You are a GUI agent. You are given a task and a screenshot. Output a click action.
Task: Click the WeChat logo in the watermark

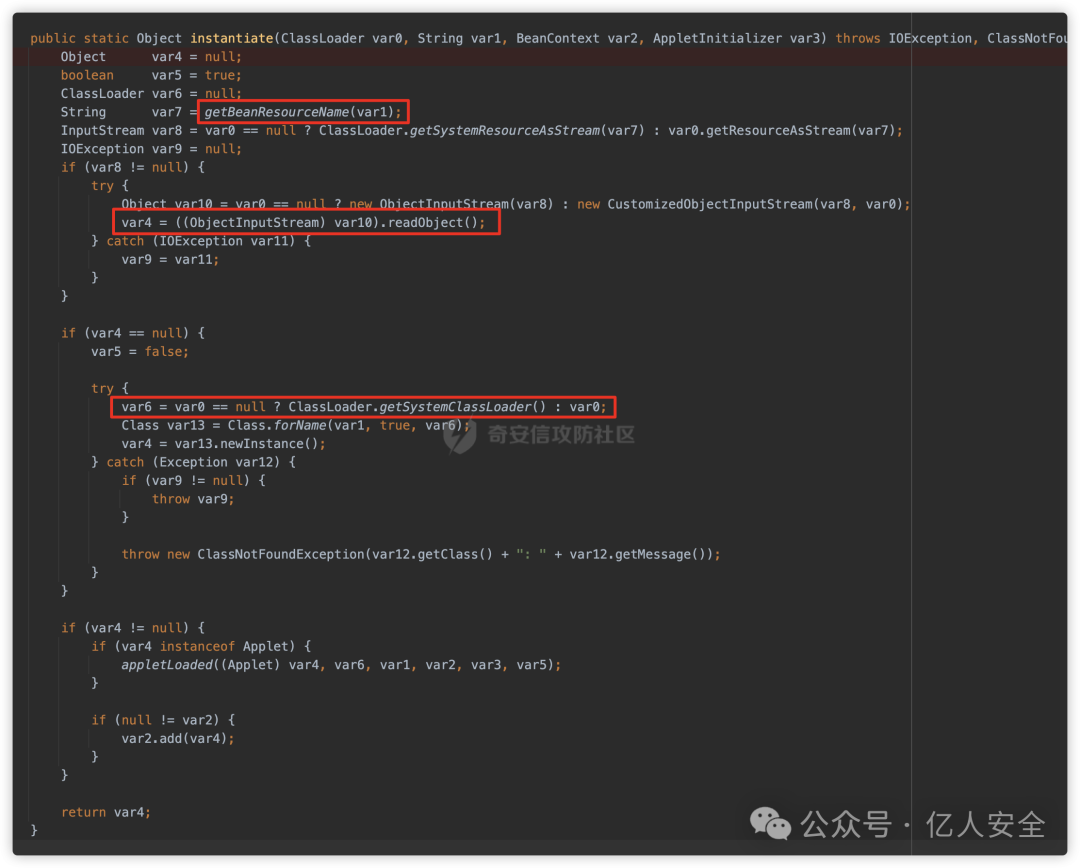click(x=770, y=824)
